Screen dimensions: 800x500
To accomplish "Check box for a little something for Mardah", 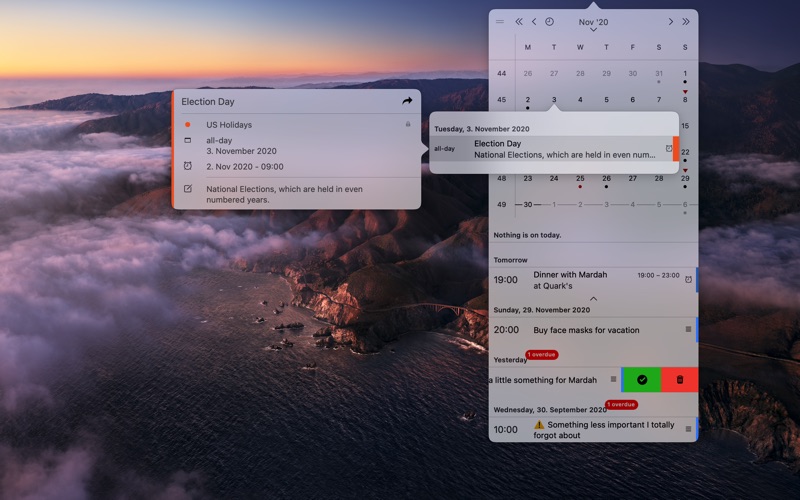I will coord(613,379).
